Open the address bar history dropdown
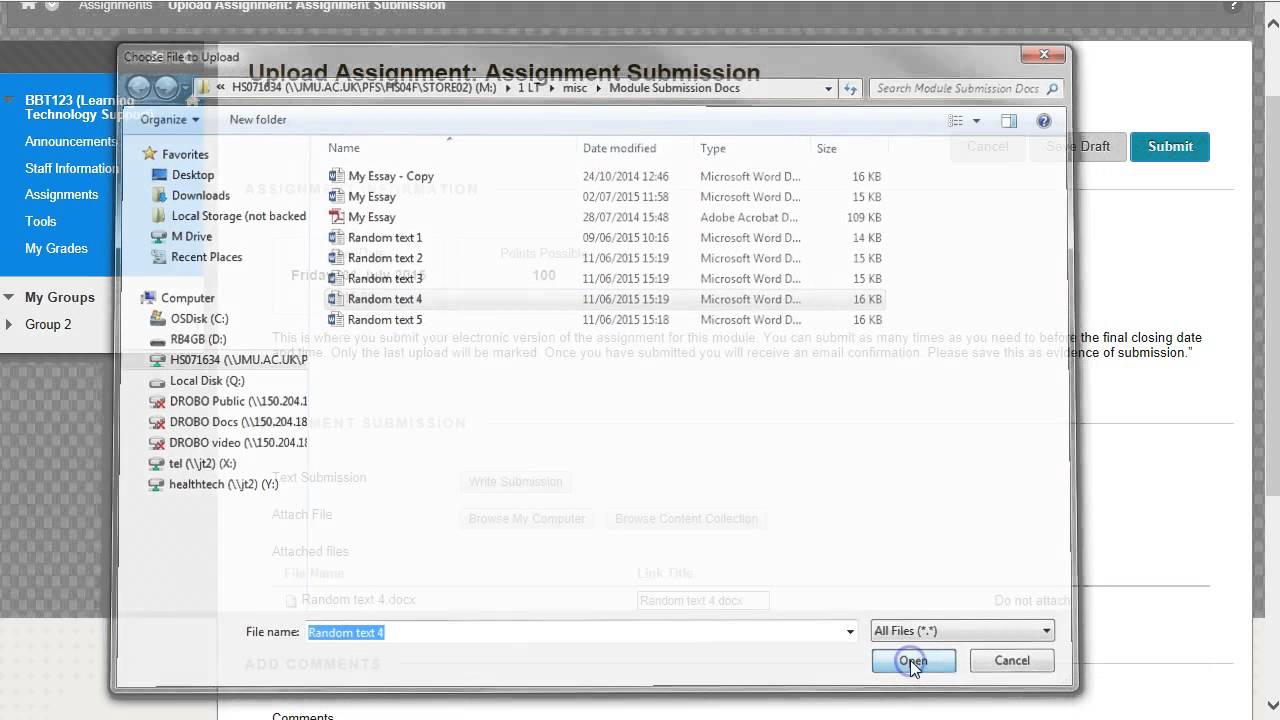The height and width of the screenshot is (720, 1280). (828, 88)
